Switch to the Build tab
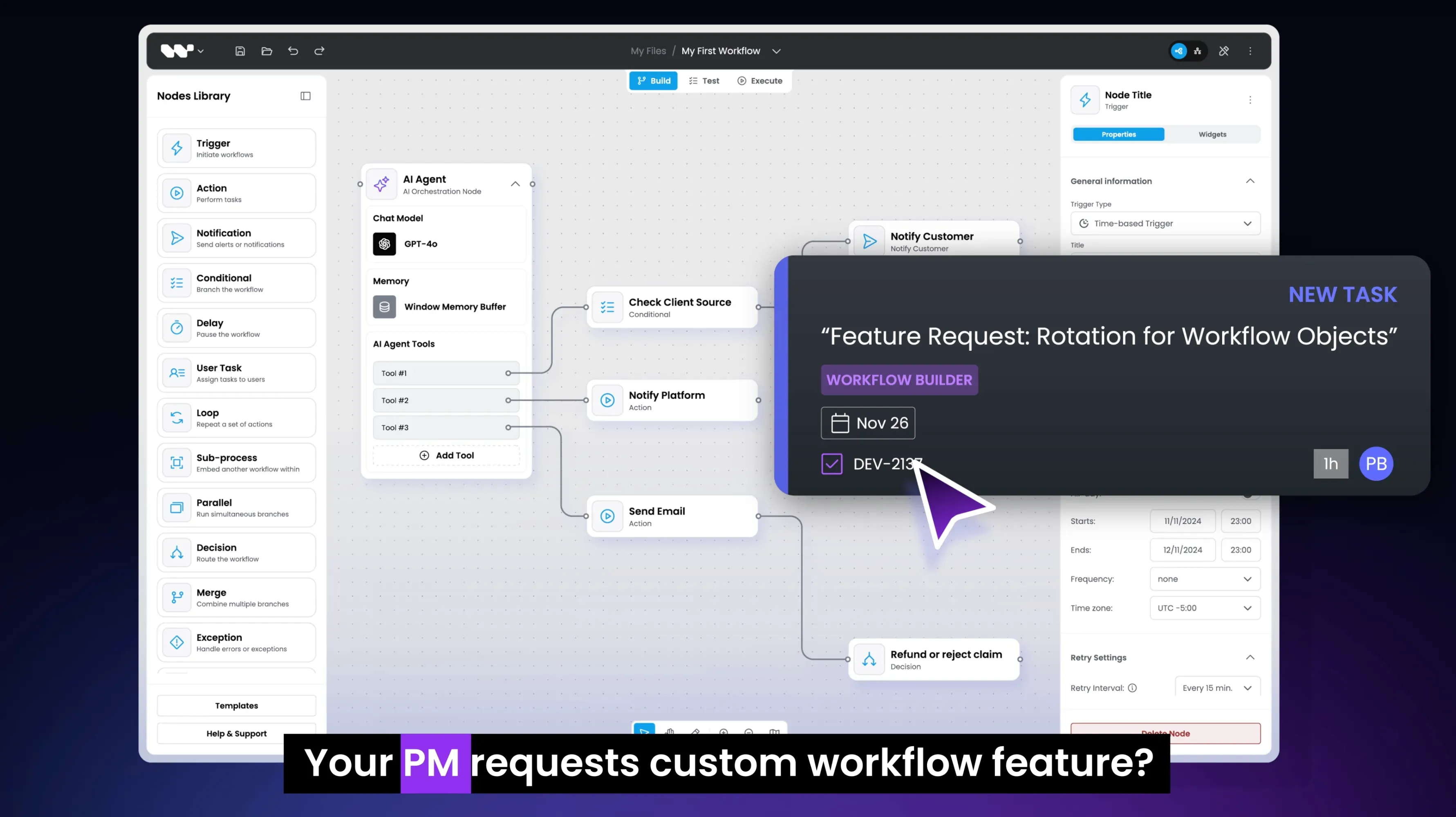Image resolution: width=1456 pixels, height=817 pixels. tap(653, 81)
